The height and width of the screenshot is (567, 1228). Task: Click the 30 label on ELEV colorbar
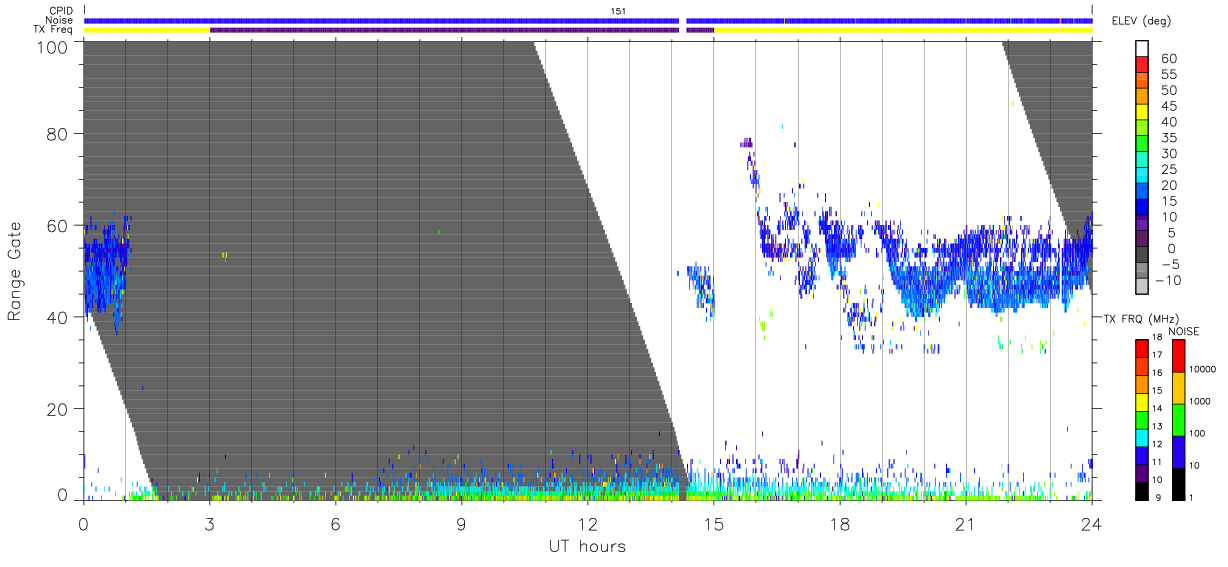[1167, 154]
